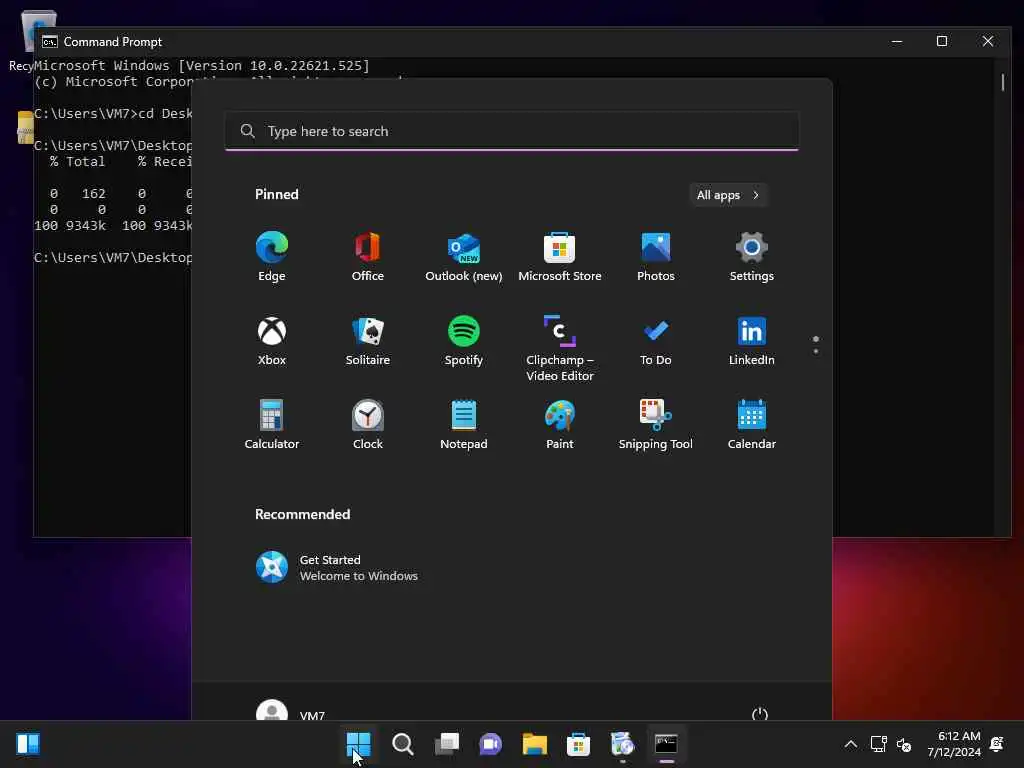Screen dimensions: 1024x768
Task: Go to next pinned apps page dot
Action: [816, 351]
